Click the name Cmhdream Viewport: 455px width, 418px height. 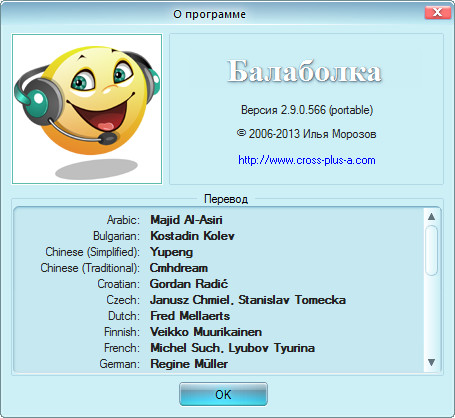[179, 268]
